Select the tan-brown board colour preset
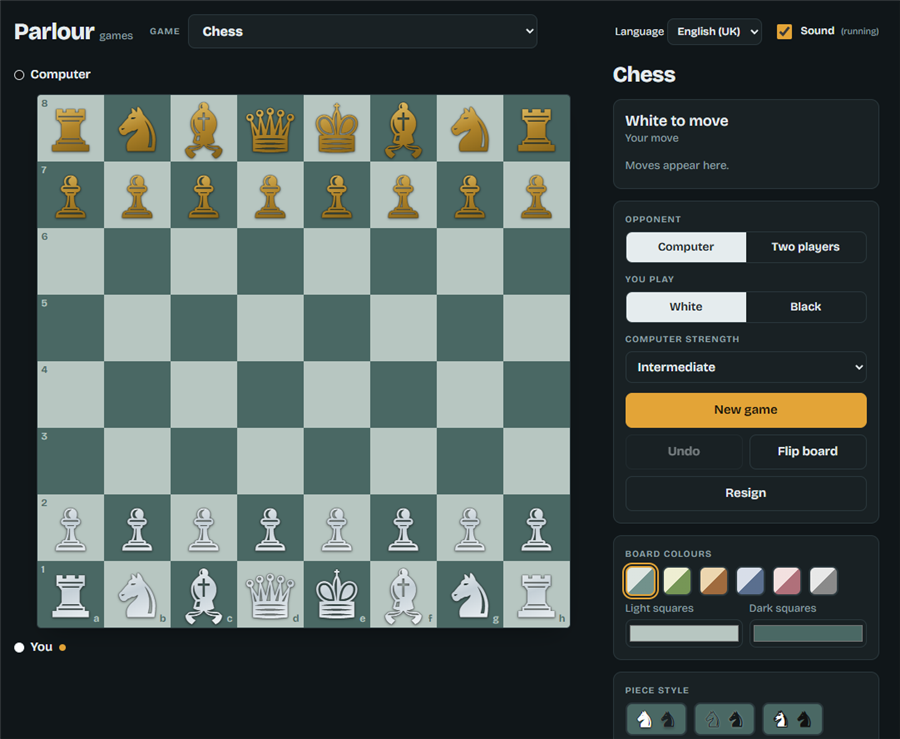 coord(713,581)
